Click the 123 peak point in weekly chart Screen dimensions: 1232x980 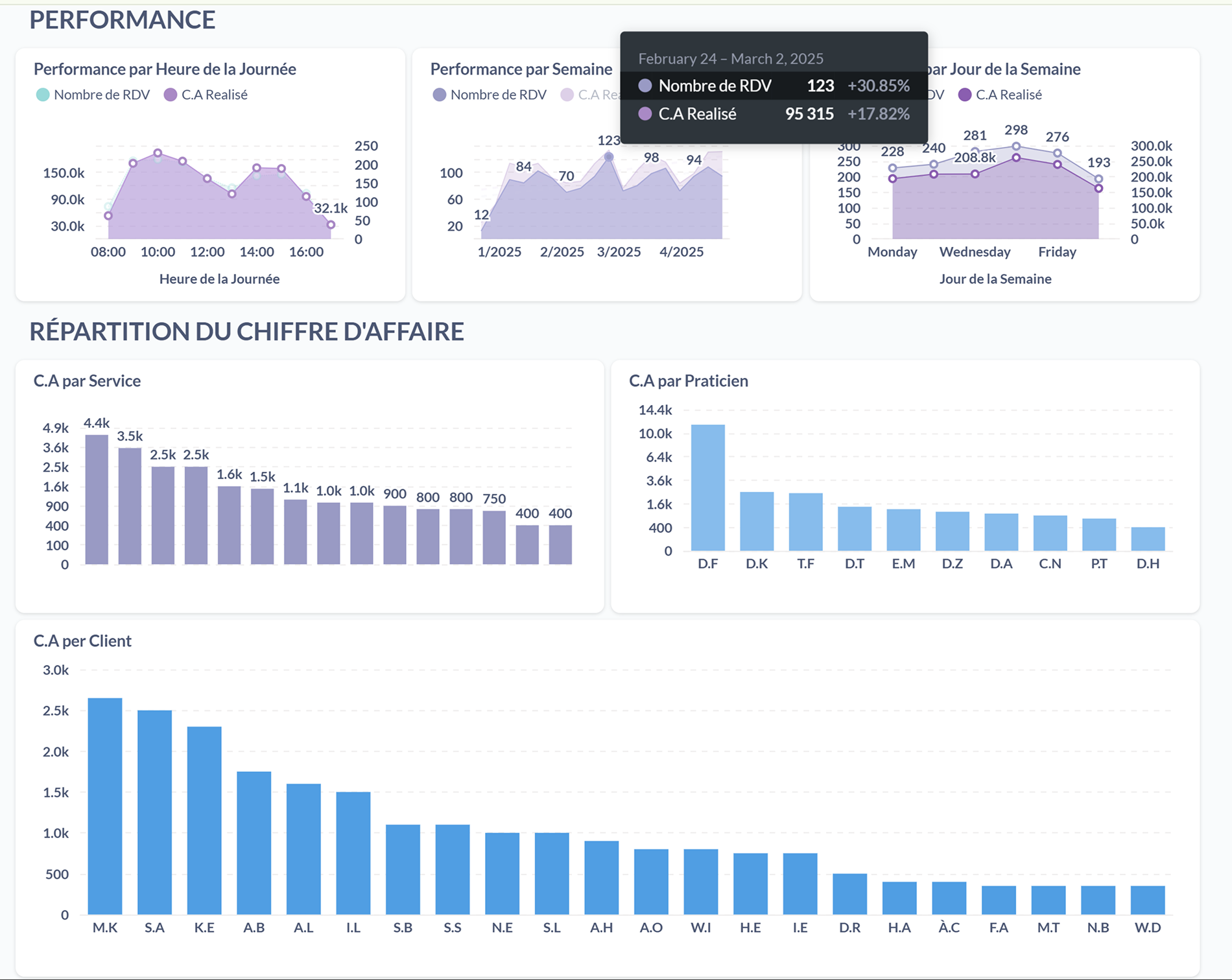point(608,157)
